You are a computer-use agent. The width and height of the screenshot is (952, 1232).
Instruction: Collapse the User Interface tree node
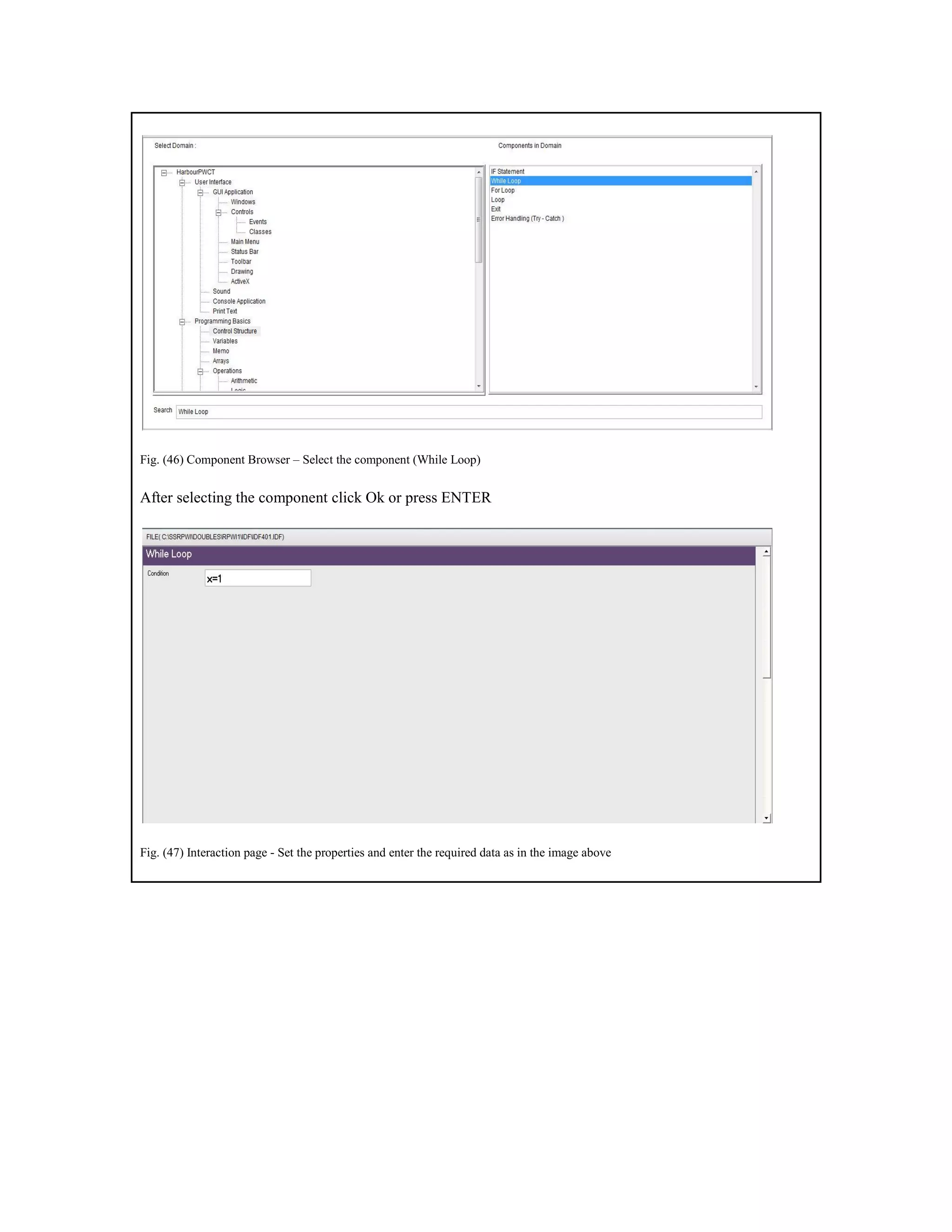182,183
